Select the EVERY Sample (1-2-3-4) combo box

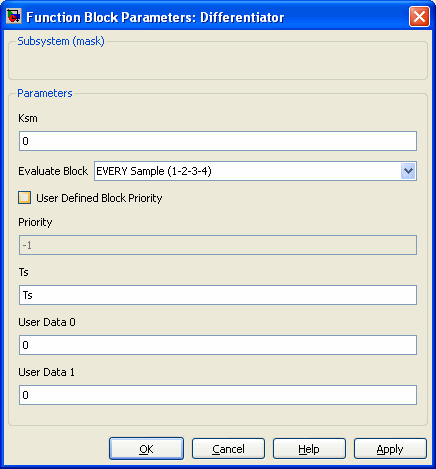click(x=255, y=171)
